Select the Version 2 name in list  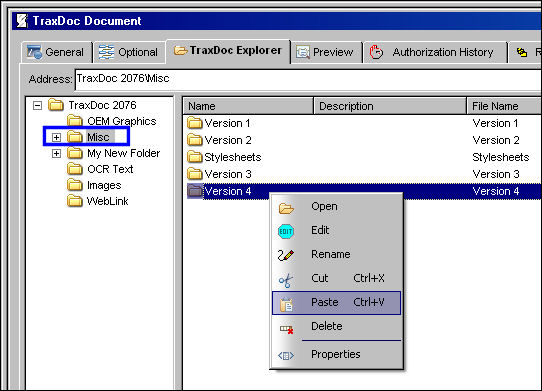pyautogui.click(x=228, y=140)
